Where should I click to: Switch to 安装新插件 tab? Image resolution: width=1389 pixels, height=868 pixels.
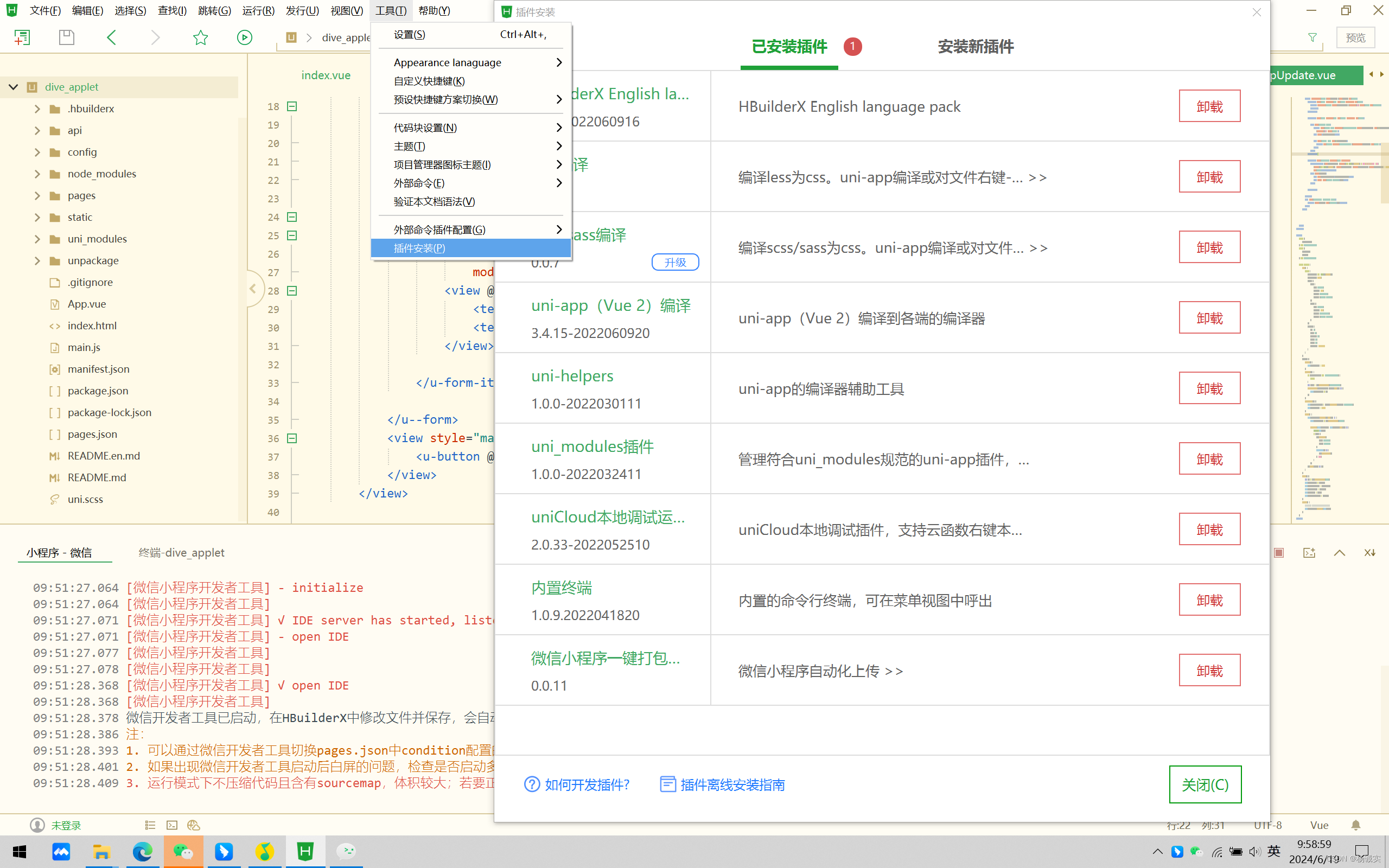(x=975, y=47)
